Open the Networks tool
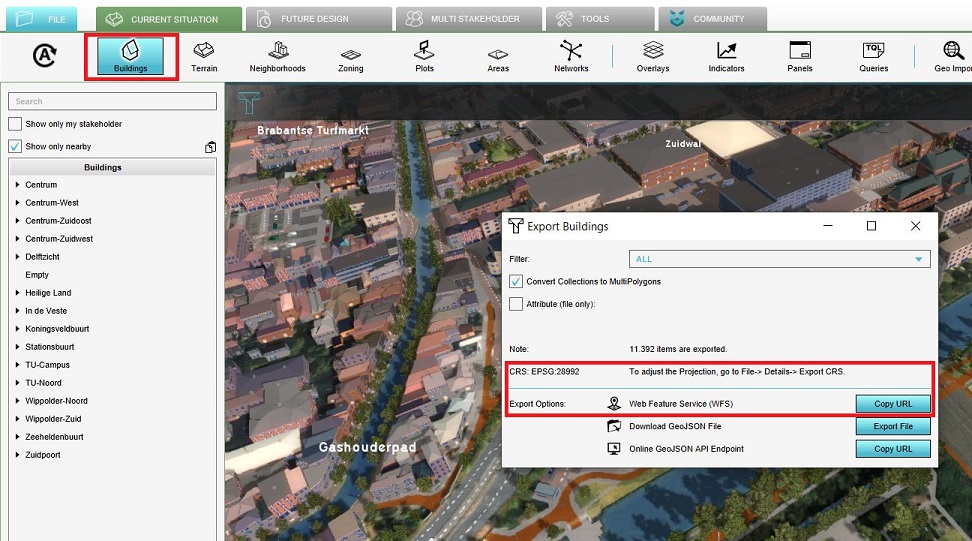 coord(570,56)
